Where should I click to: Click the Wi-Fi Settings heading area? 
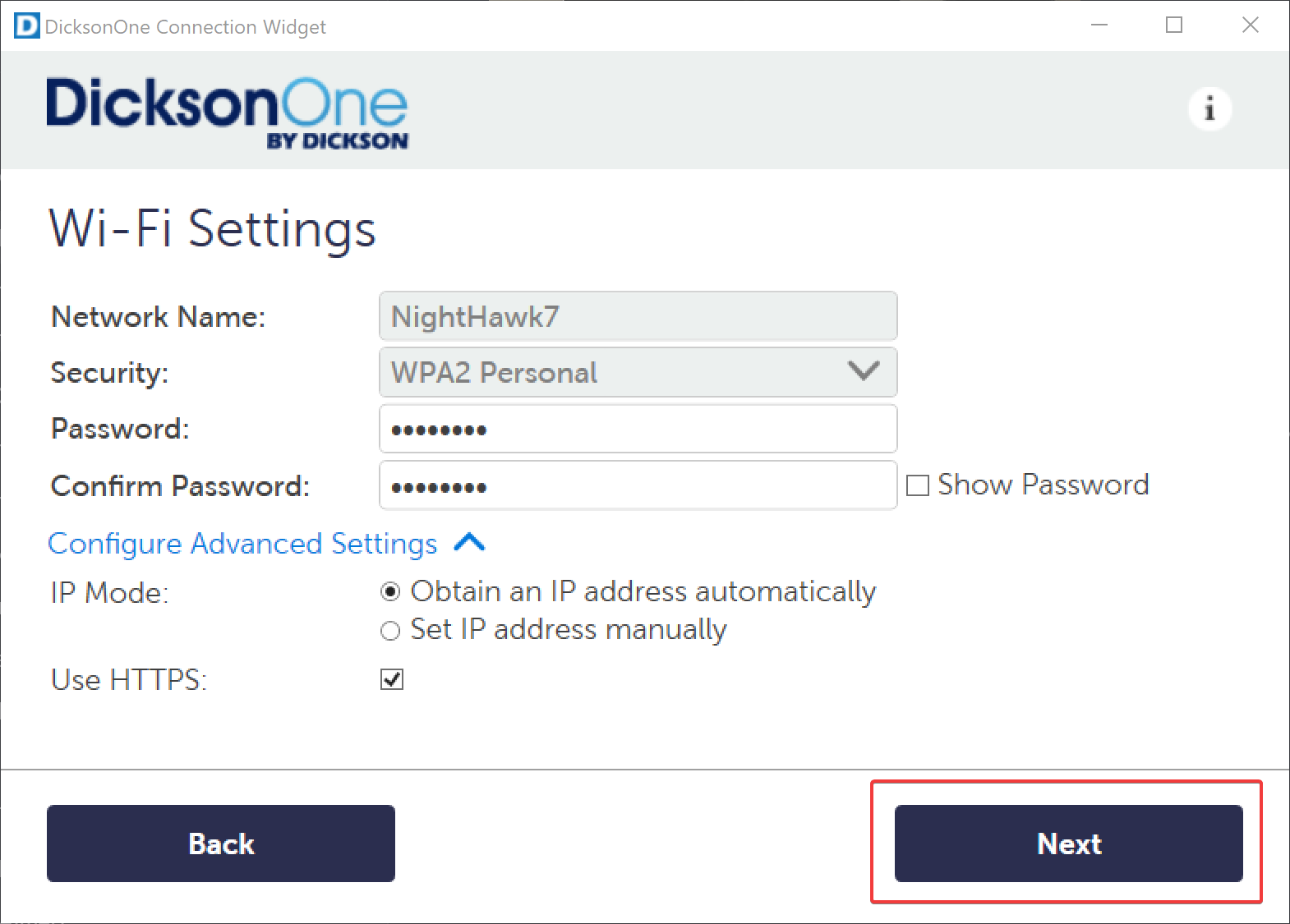click(x=212, y=230)
